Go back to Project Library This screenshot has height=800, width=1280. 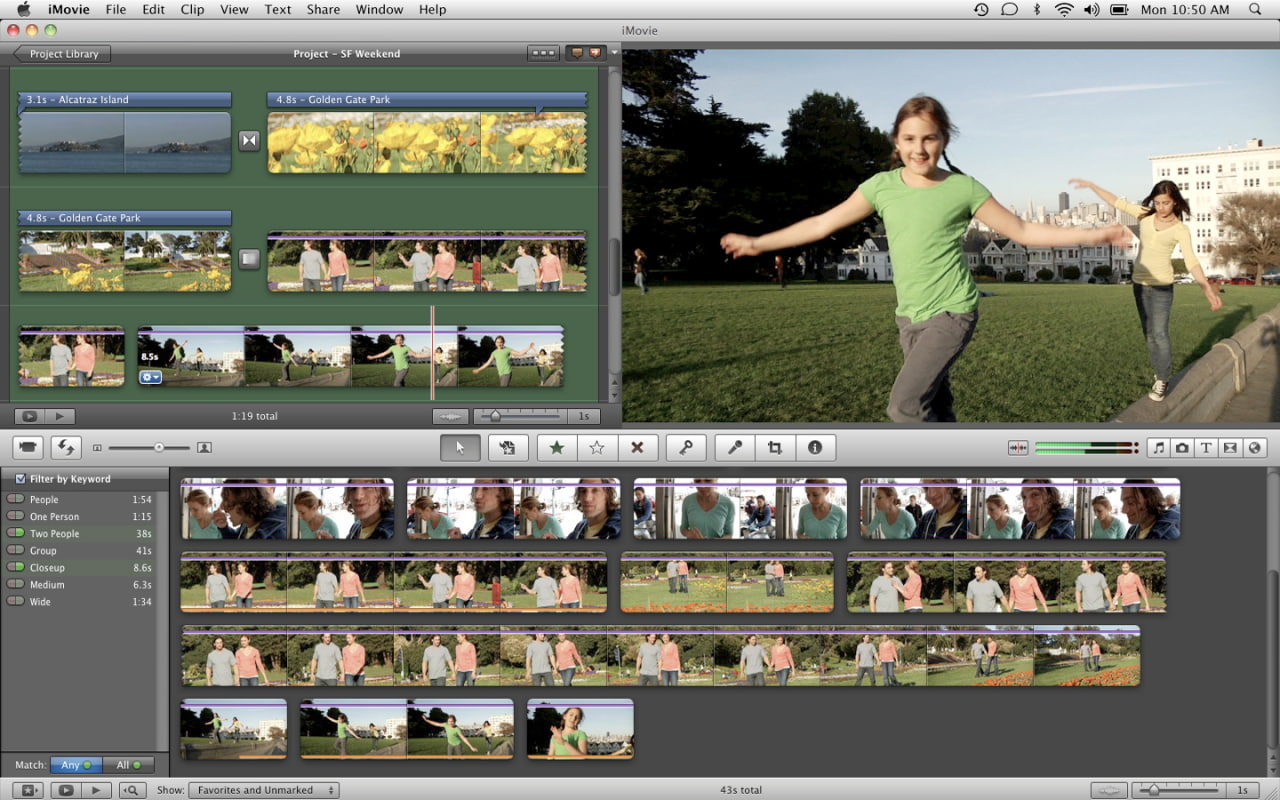click(62, 54)
